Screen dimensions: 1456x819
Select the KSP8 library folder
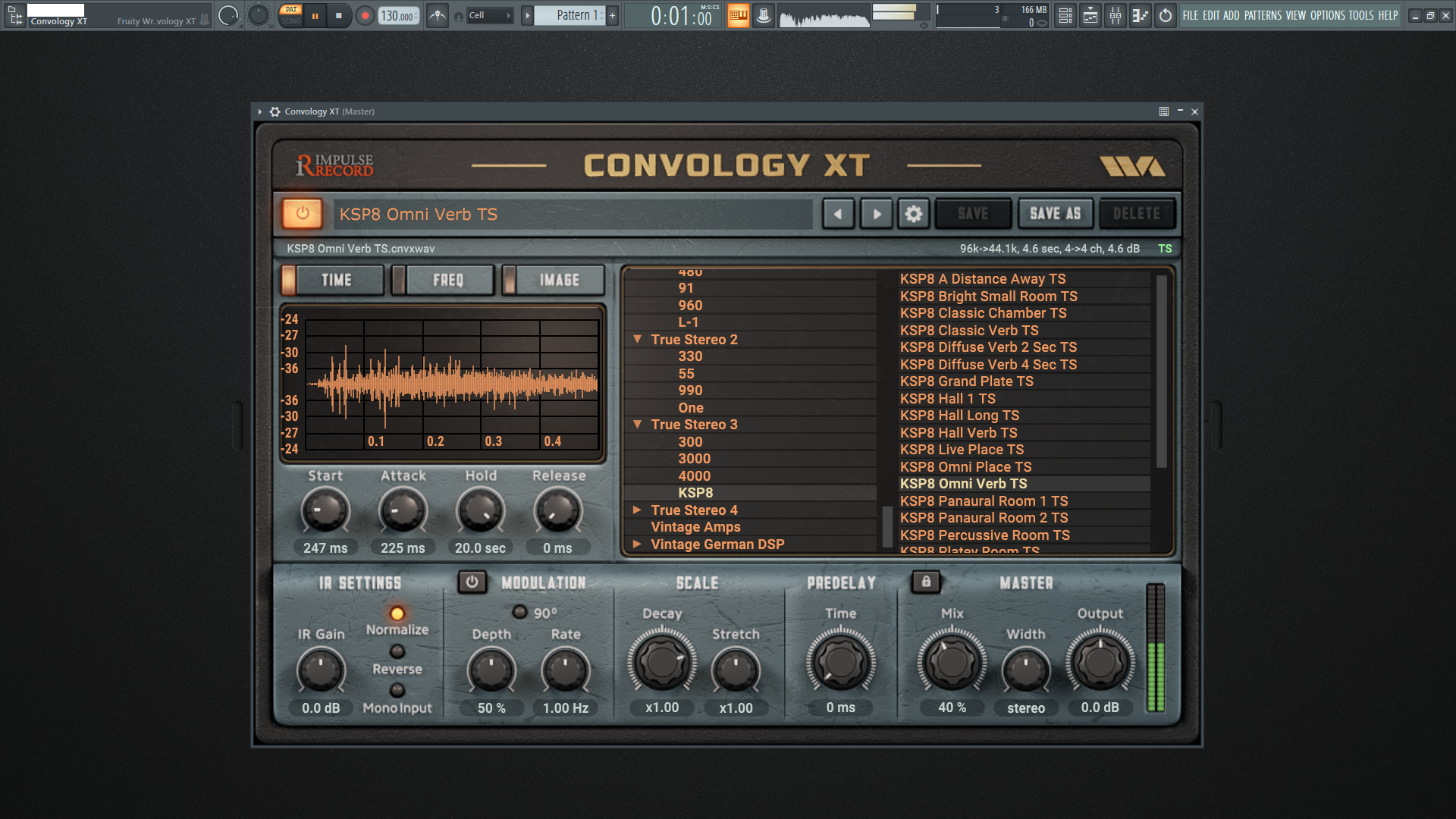pos(751,493)
